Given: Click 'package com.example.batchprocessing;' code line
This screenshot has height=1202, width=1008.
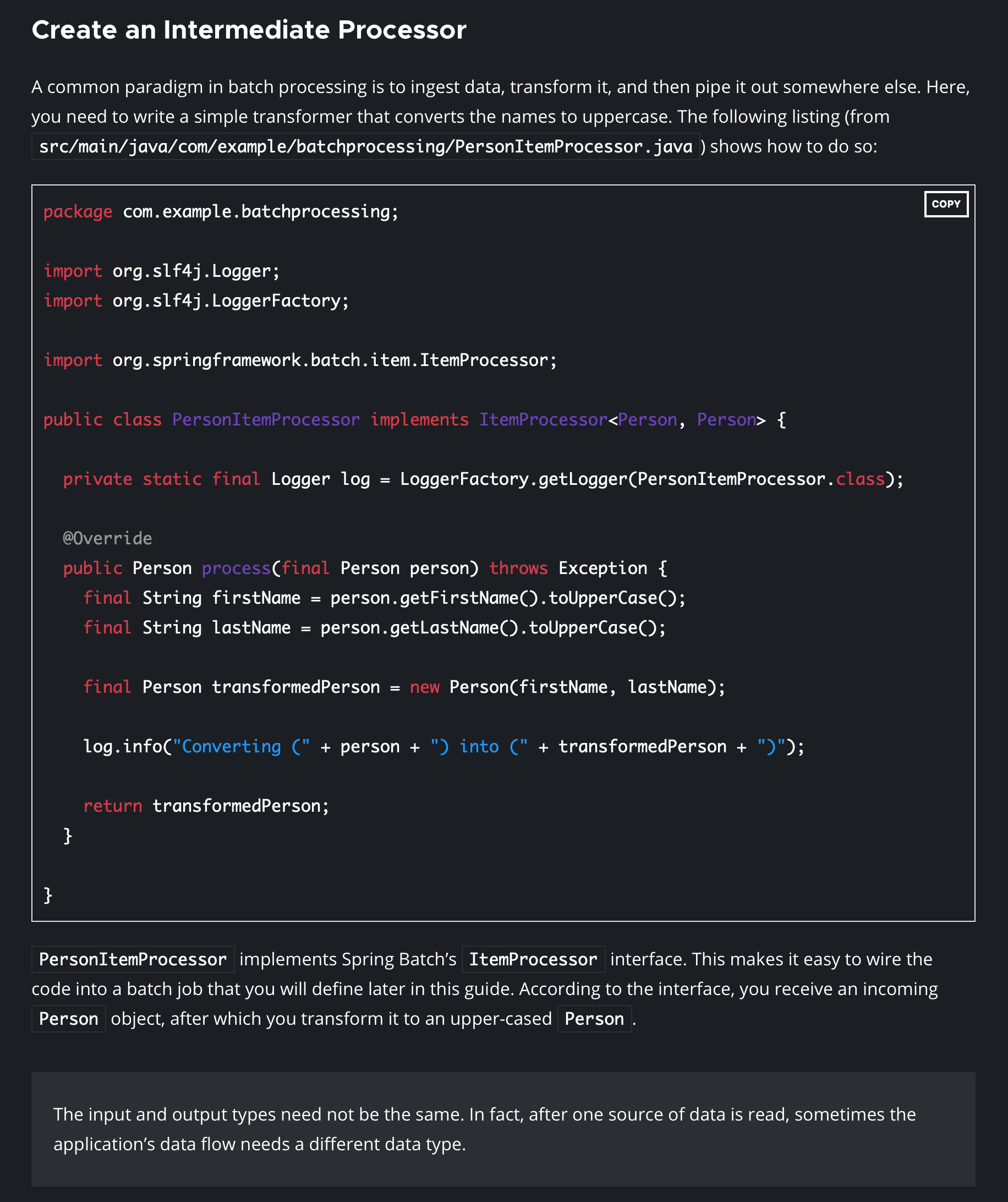Looking at the screenshot, I should coord(221,212).
